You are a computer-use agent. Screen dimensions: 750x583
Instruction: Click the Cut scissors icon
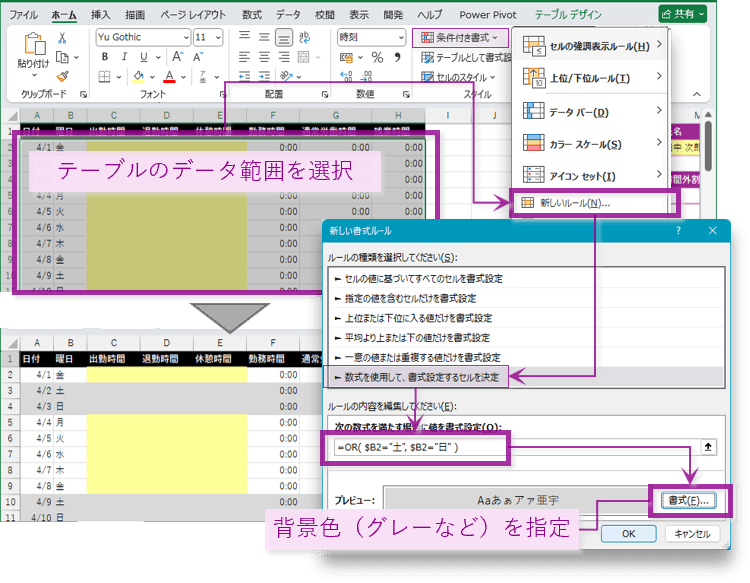pyautogui.click(x=63, y=37)
